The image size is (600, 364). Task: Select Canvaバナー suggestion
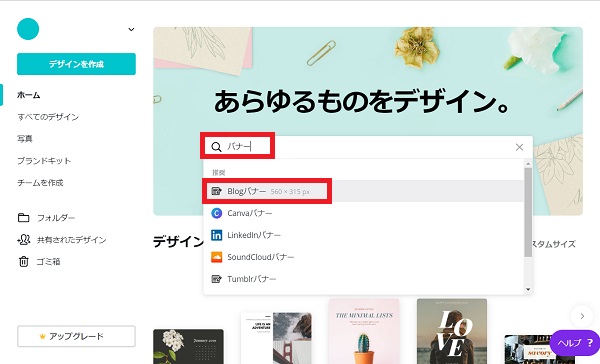[363, 213]
